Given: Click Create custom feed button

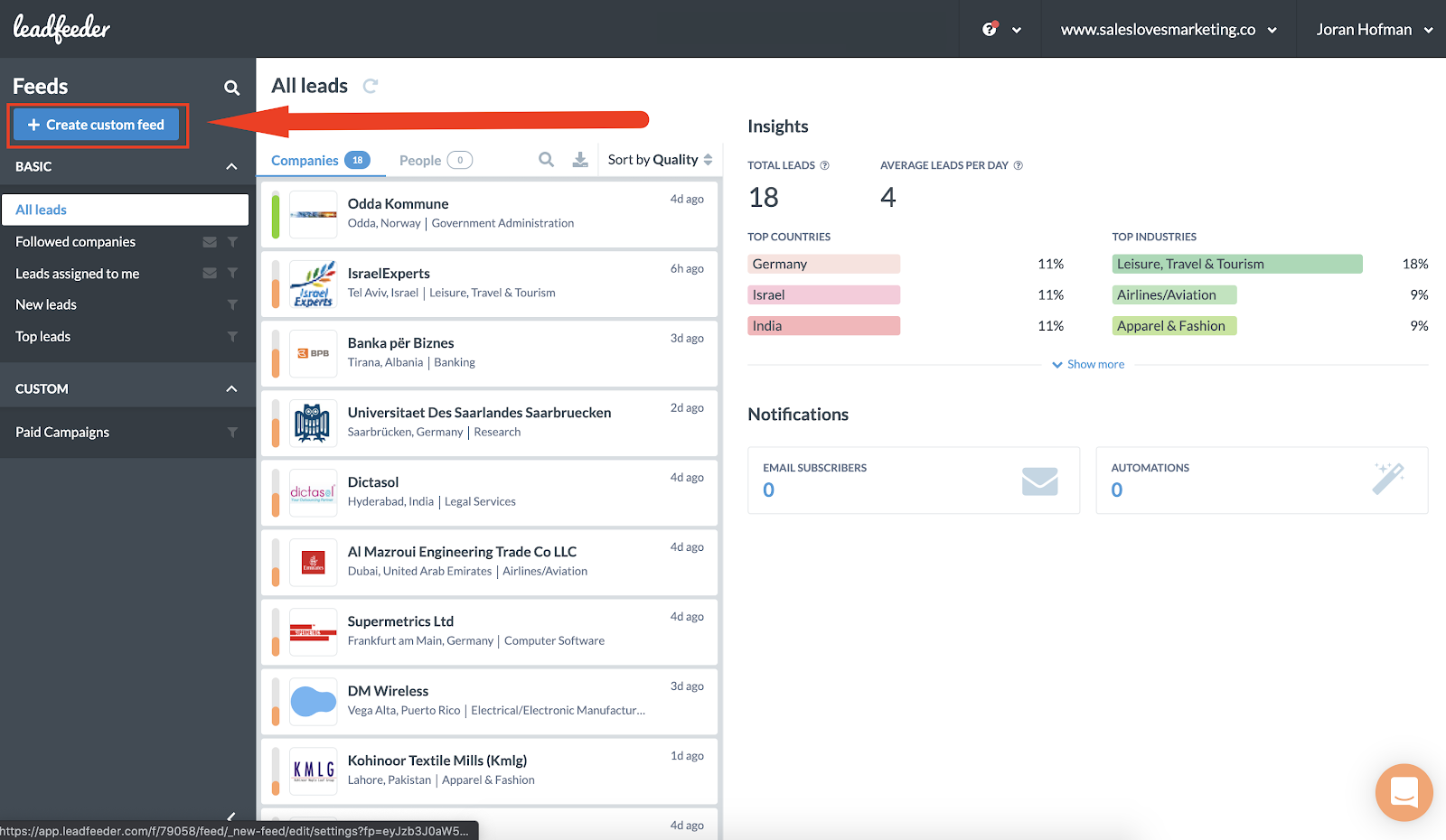Looking at the screenshot, I should tap(97, 125).
